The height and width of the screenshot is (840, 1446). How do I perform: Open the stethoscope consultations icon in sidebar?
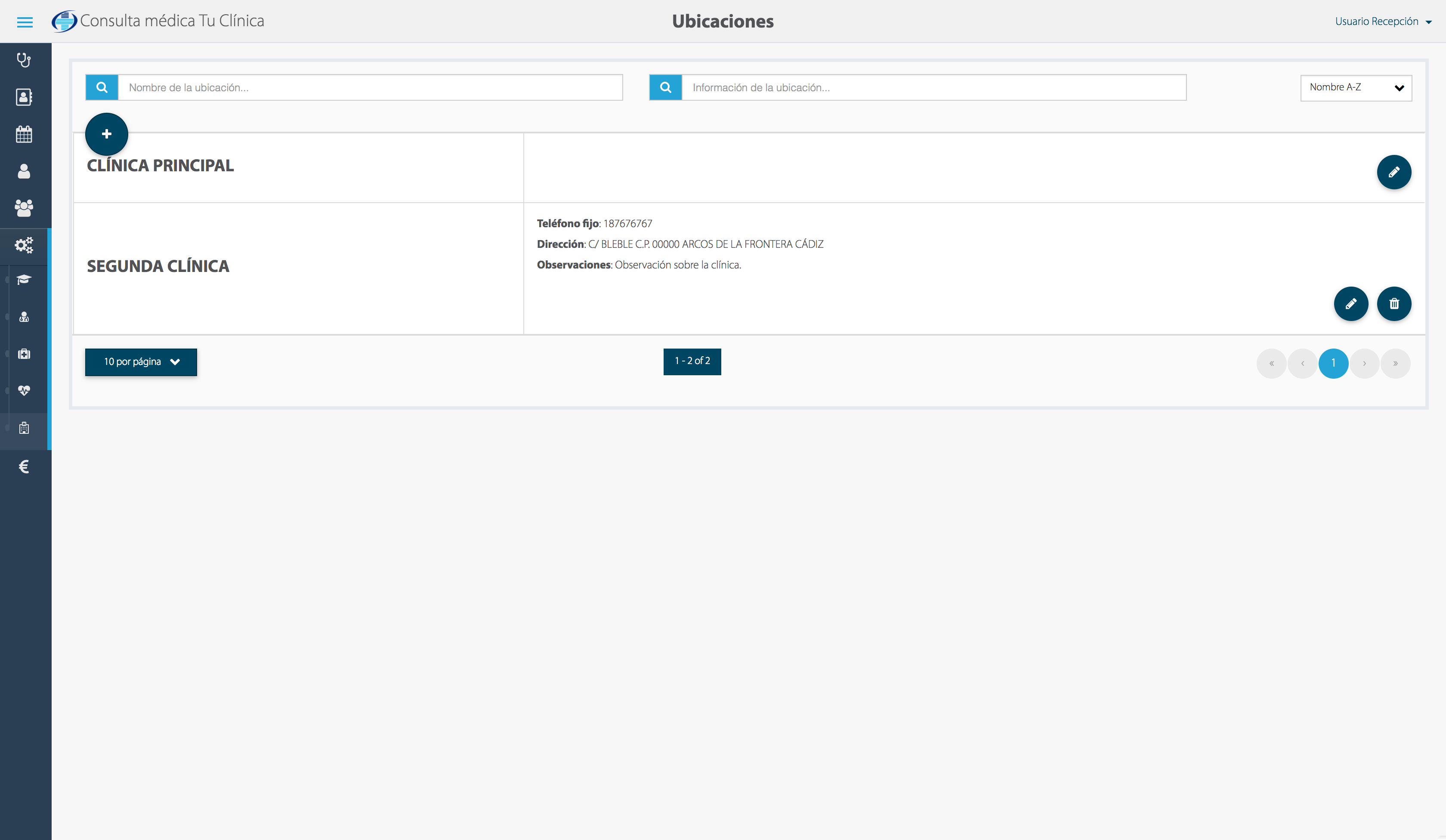pyautogui.click(x=24, y=60)
